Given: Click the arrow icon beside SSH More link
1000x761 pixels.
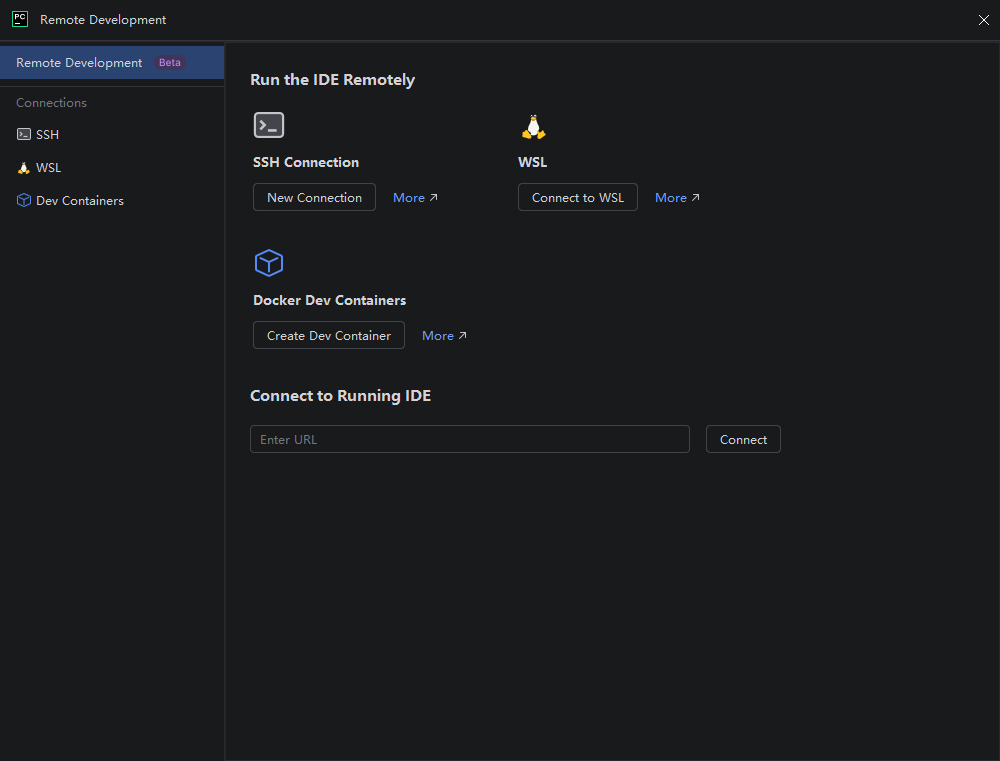Looking at the screenshot, I should 434,198.
